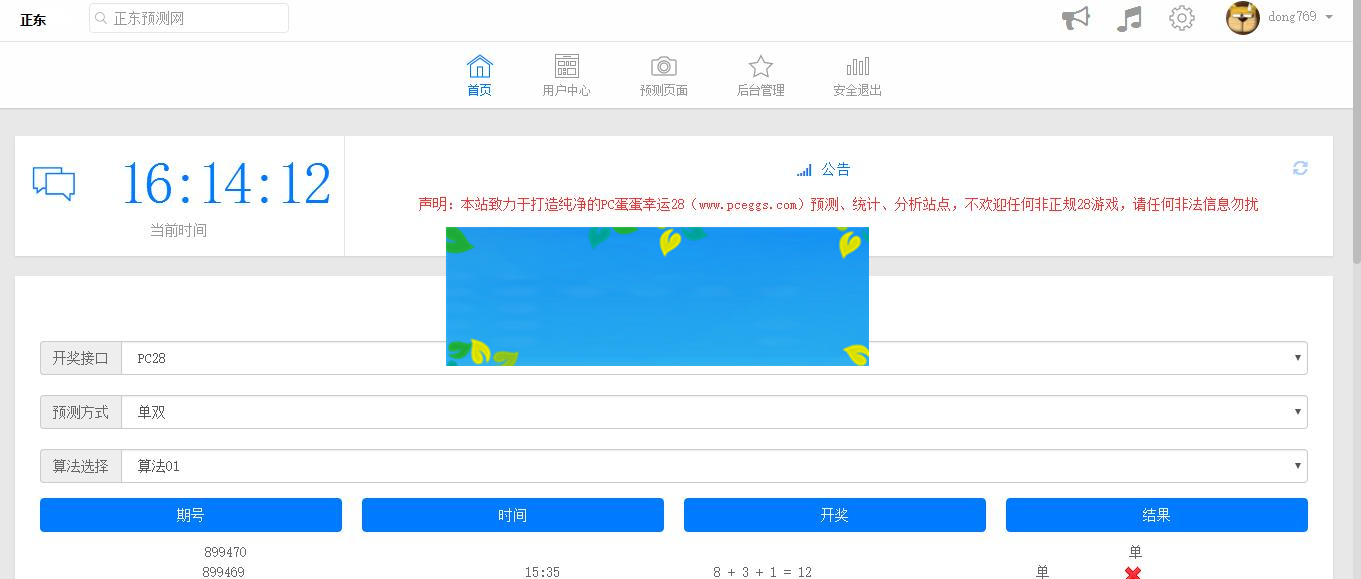
Task: Open the music note icon
Action: coord(1128,17)
